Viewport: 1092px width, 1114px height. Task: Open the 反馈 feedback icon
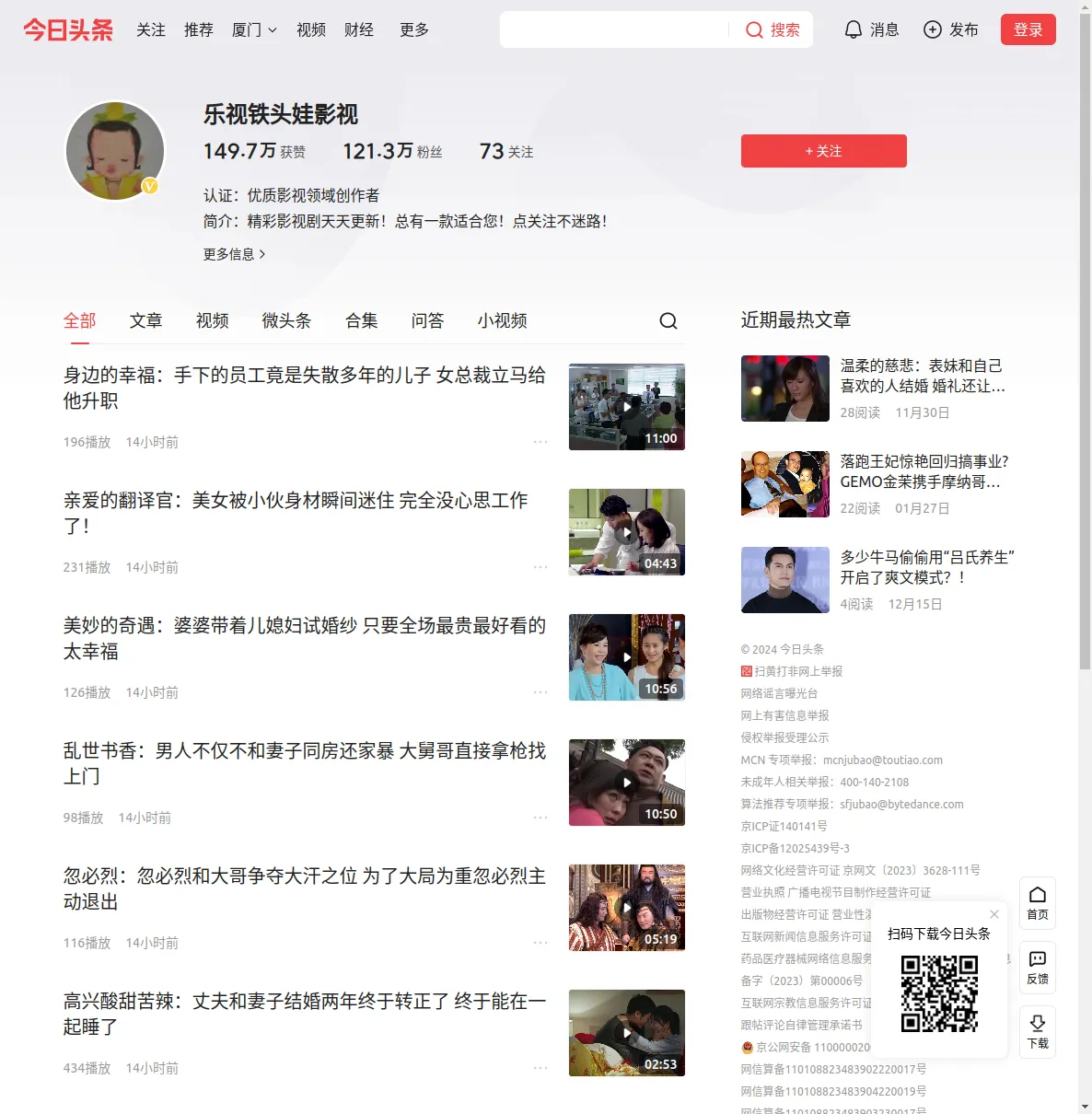1038,968
